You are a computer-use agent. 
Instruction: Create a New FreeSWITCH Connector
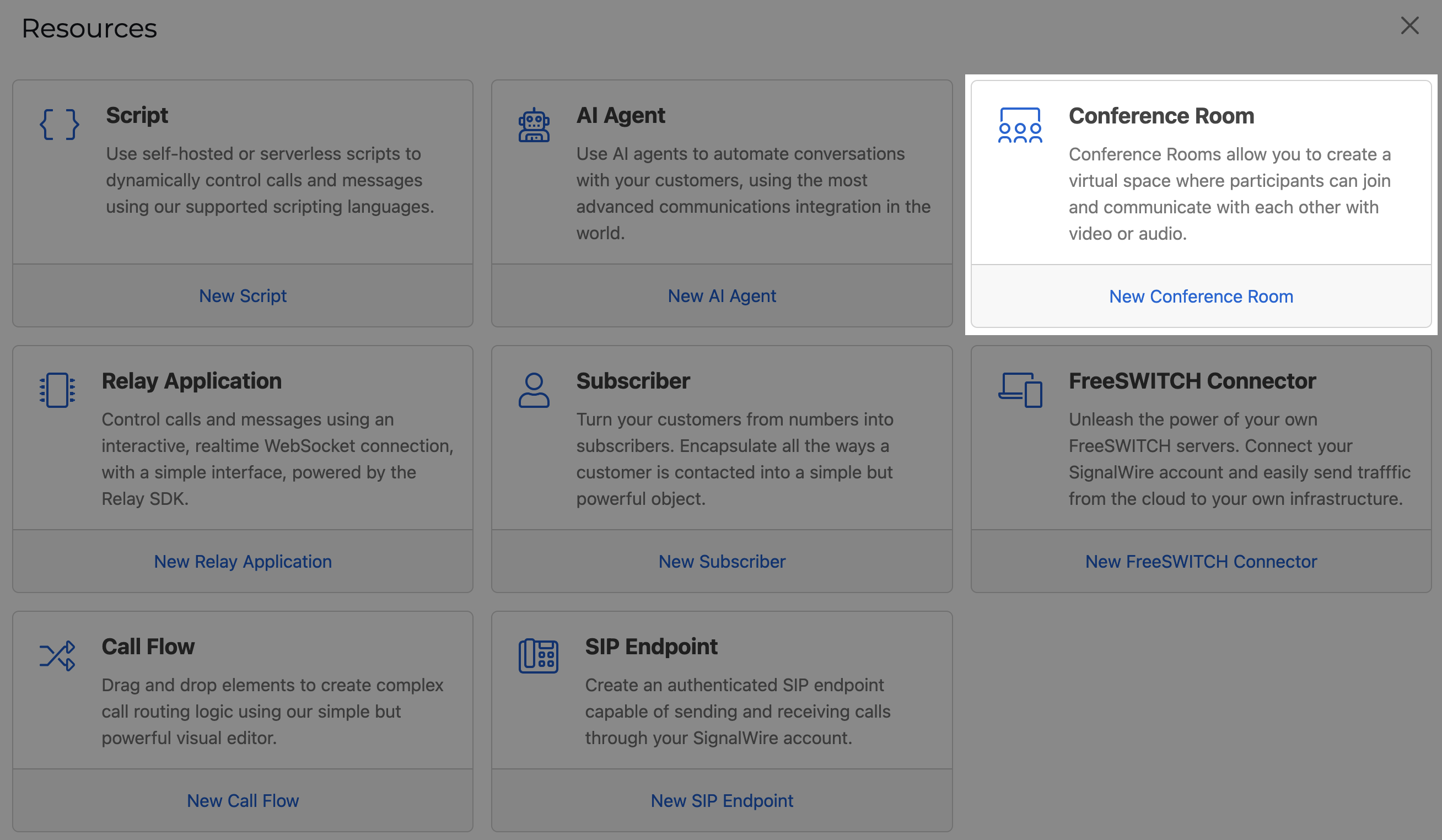(x=1201, y=561)
